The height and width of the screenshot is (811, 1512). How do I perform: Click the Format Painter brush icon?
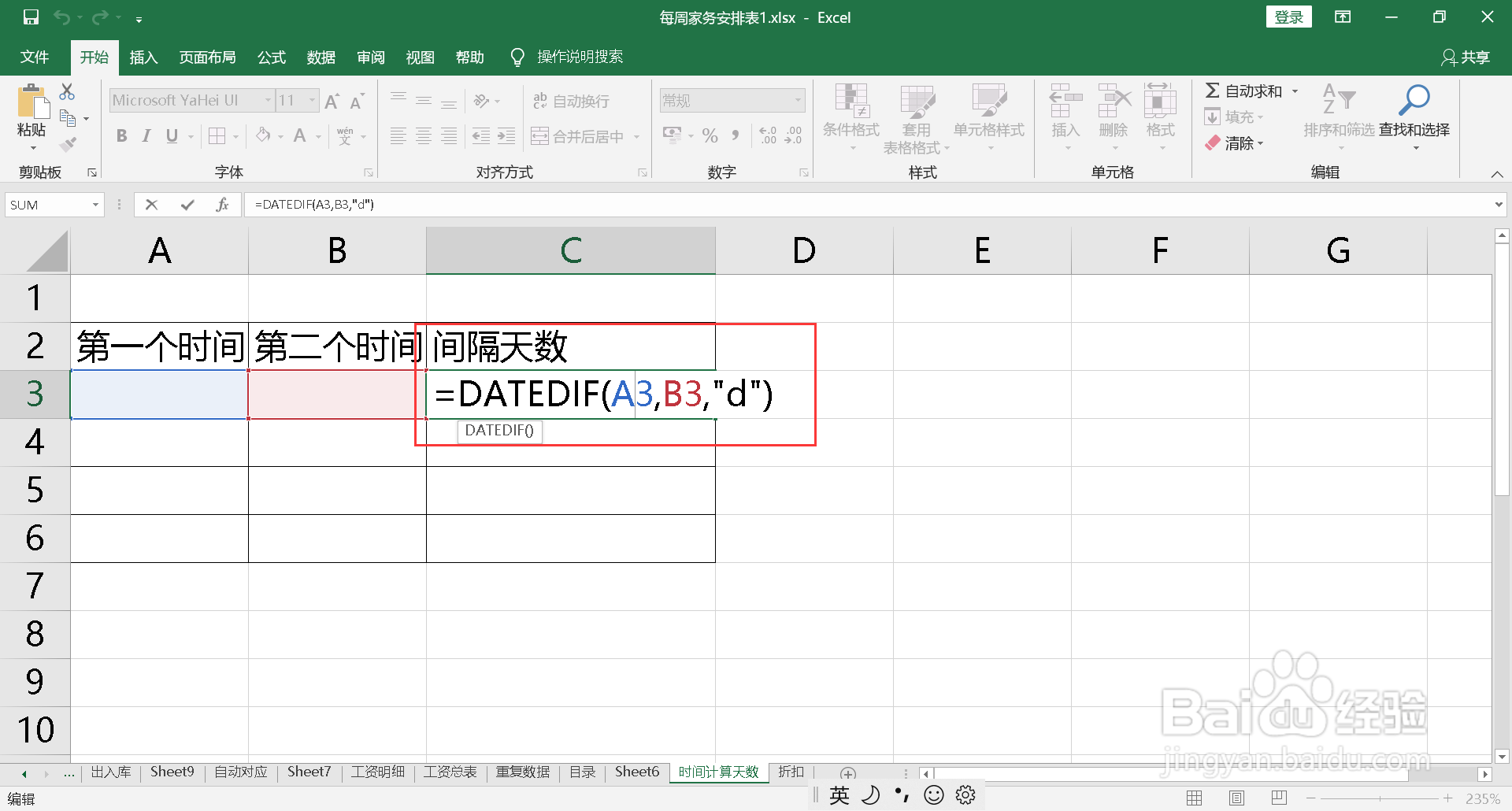click(x=68, y=144)
